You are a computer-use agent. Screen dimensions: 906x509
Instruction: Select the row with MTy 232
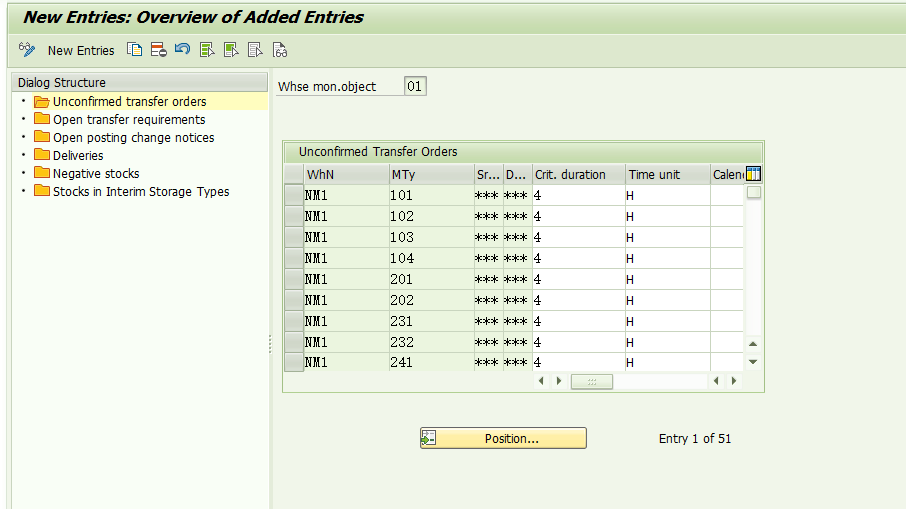point(294,342)
